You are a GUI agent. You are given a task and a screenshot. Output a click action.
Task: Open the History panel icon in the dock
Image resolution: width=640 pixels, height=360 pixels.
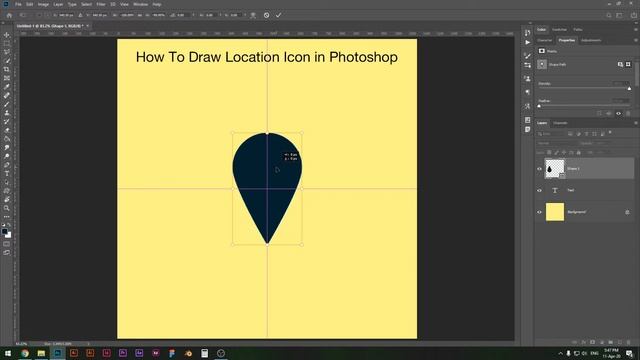527,33
